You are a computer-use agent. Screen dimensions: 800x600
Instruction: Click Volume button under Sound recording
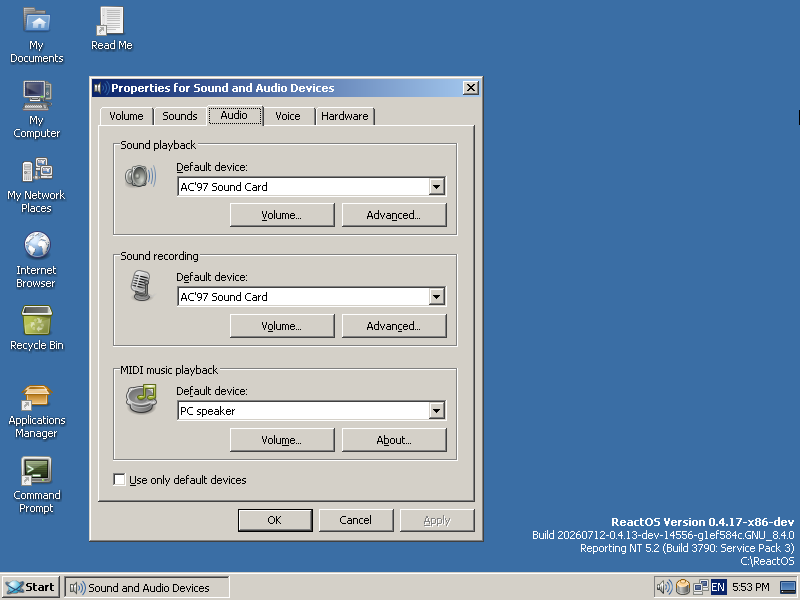pyautogui.click(x=282, y=326)
